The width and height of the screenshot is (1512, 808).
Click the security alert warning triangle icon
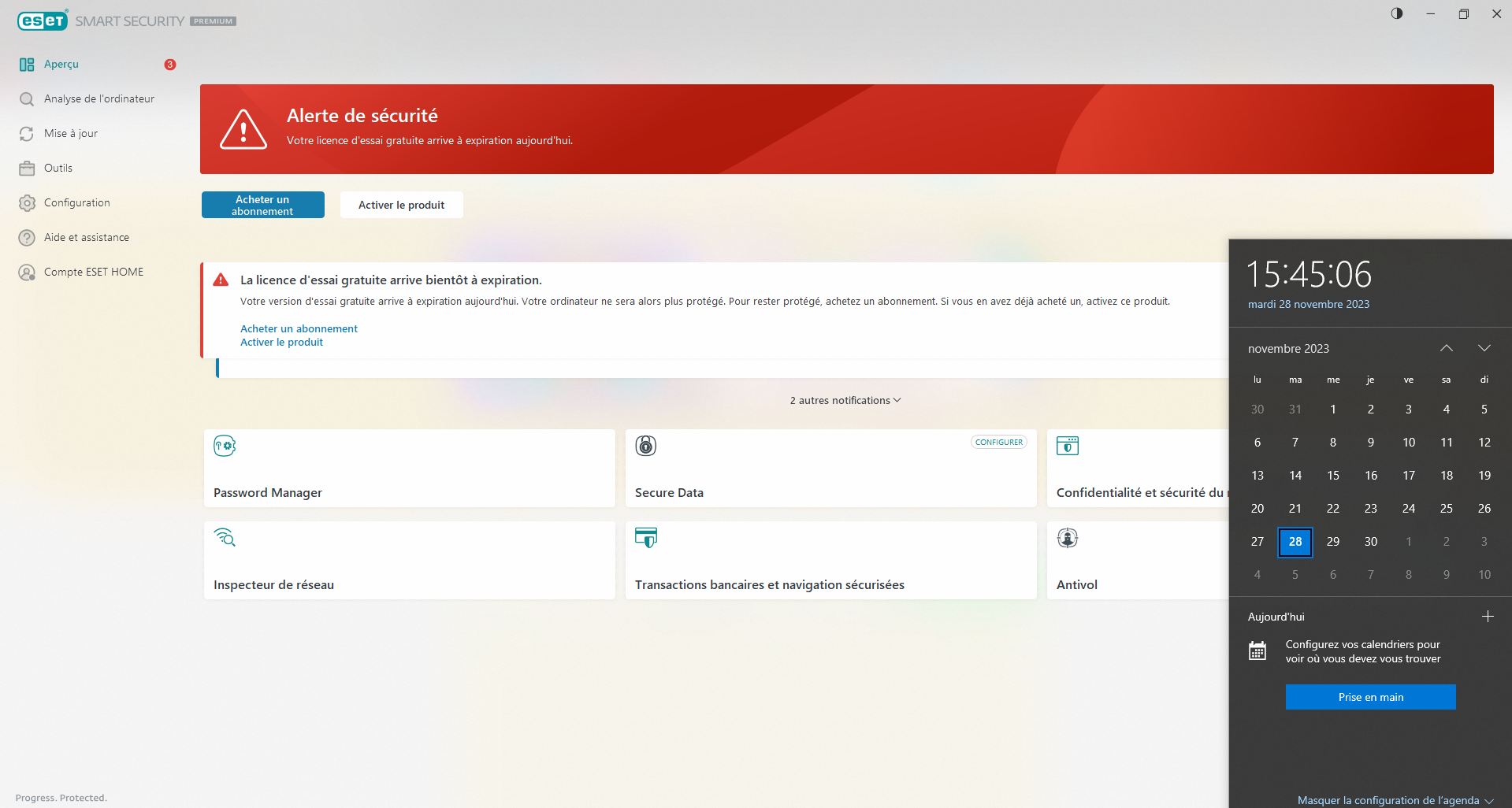click(x=243, y=129)
